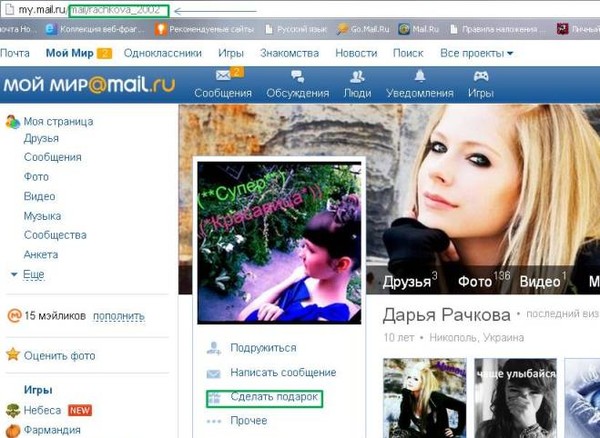The image size is (600, 438).
Task: Click the orange badge next to Мой Мир
Action: click(x=104, y=54)
